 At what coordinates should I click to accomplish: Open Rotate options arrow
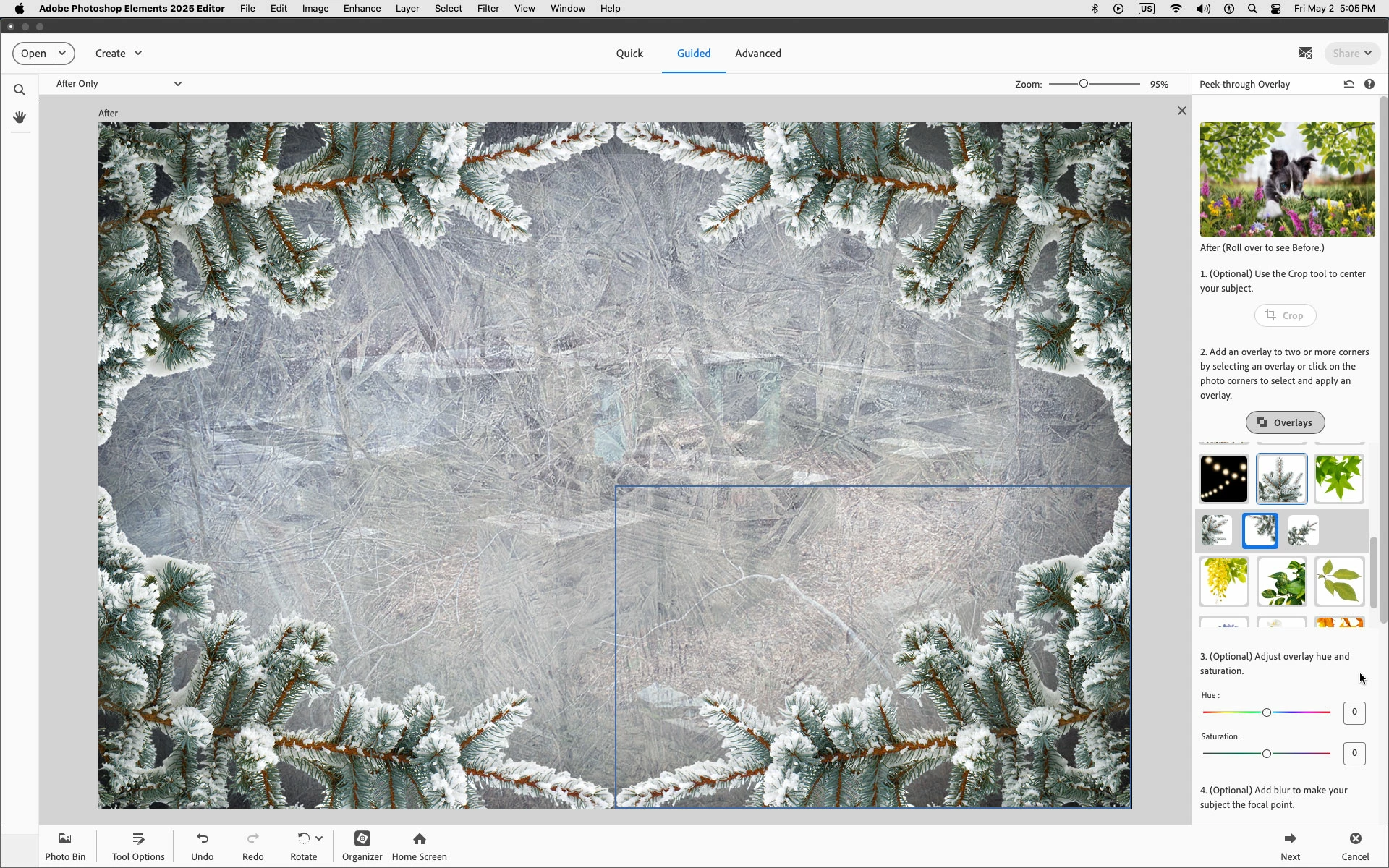pyautogui.click(x=319, y=838)
